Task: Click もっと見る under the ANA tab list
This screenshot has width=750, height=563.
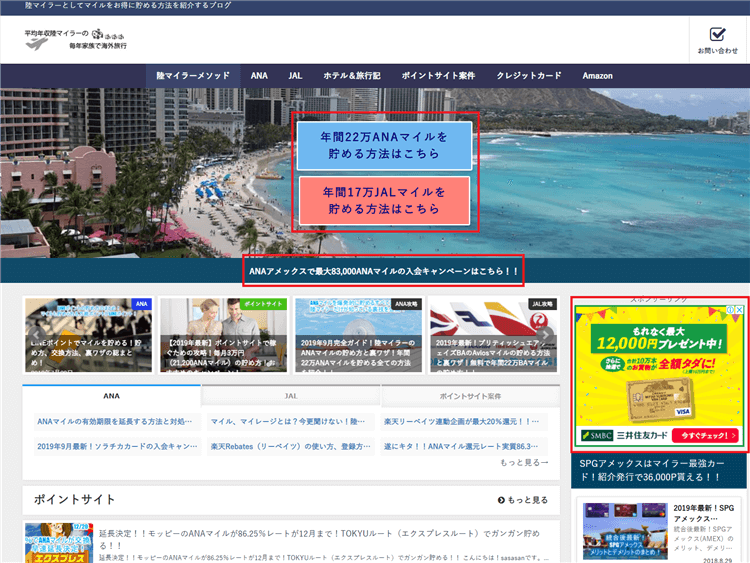Action: 524,462
